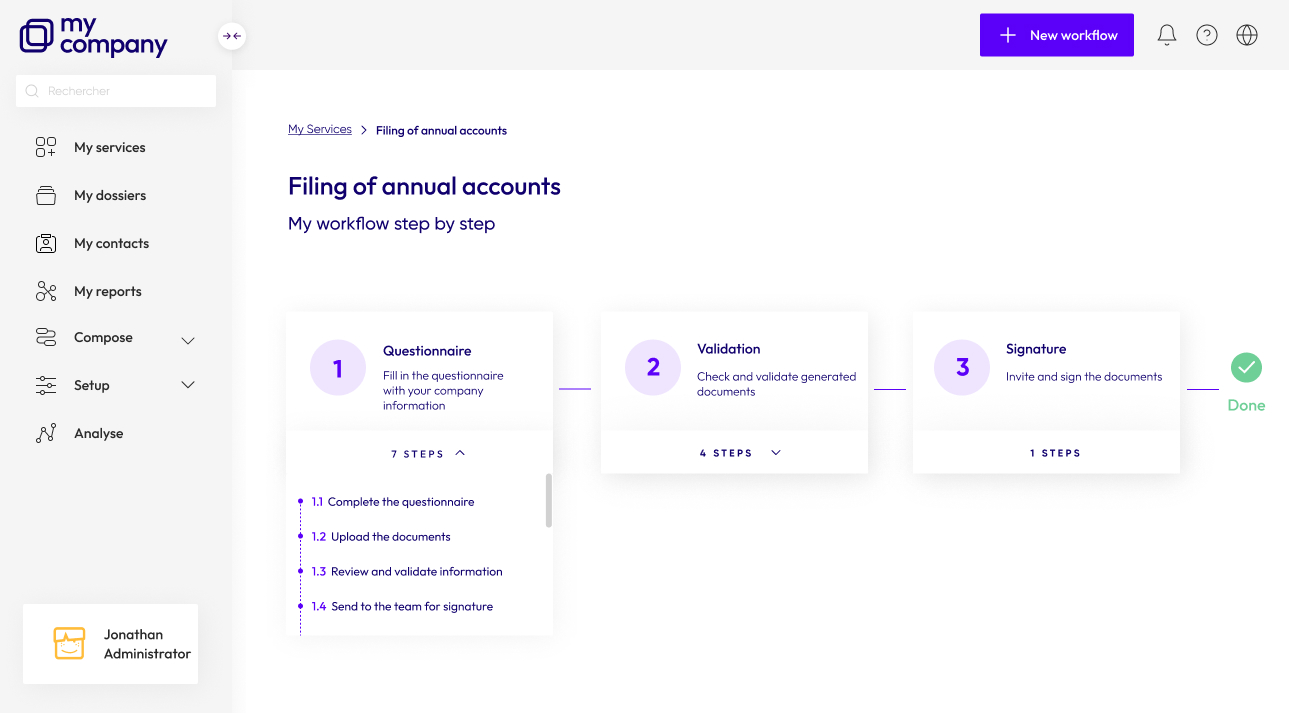Image resolution: width=1289 pixels, height=713 pixels.
Task: Click the globe language icon
Action: [x=1247, y=35]
